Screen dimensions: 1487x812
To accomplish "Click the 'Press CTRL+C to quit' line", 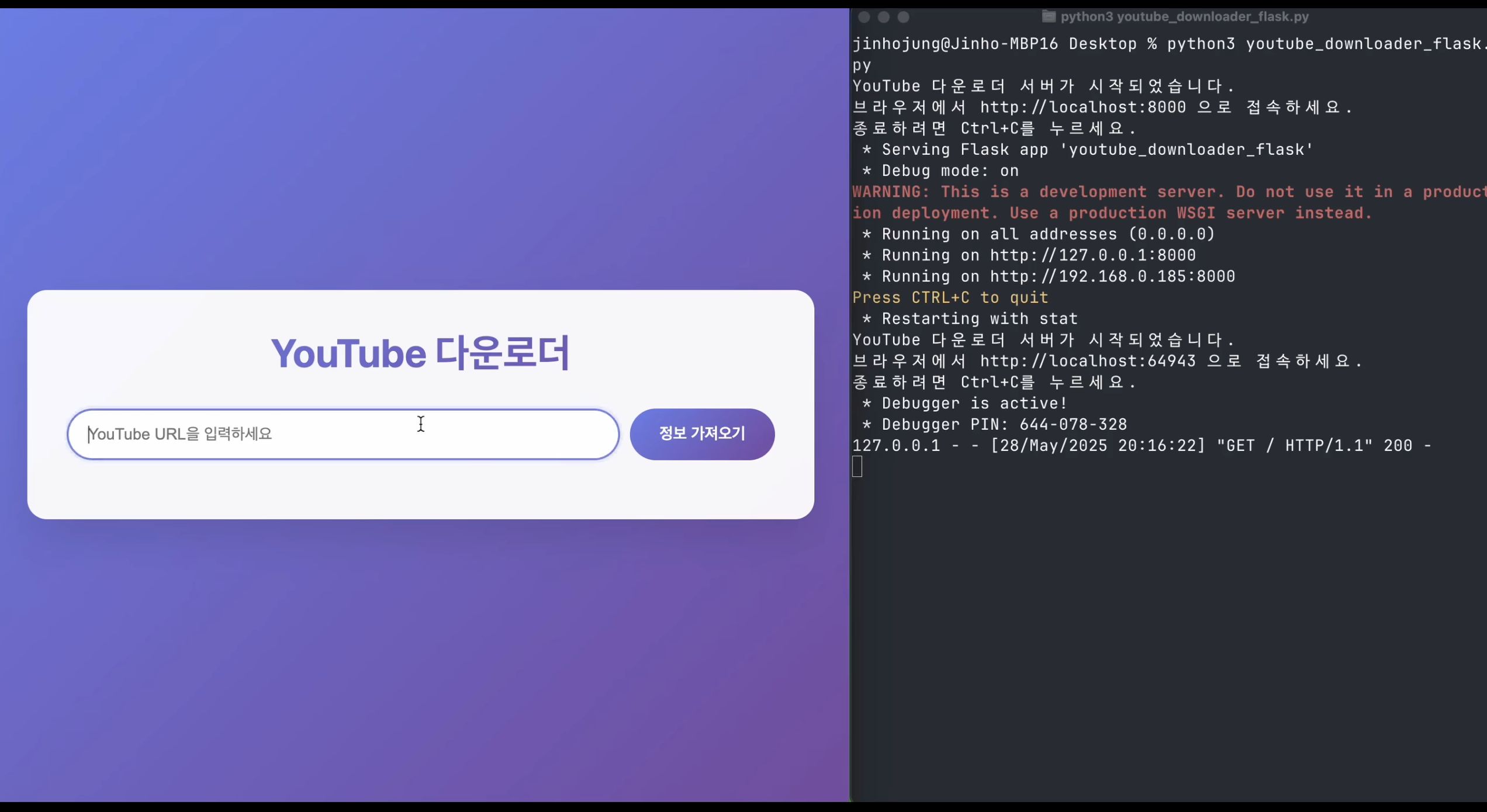I will 950,298.
